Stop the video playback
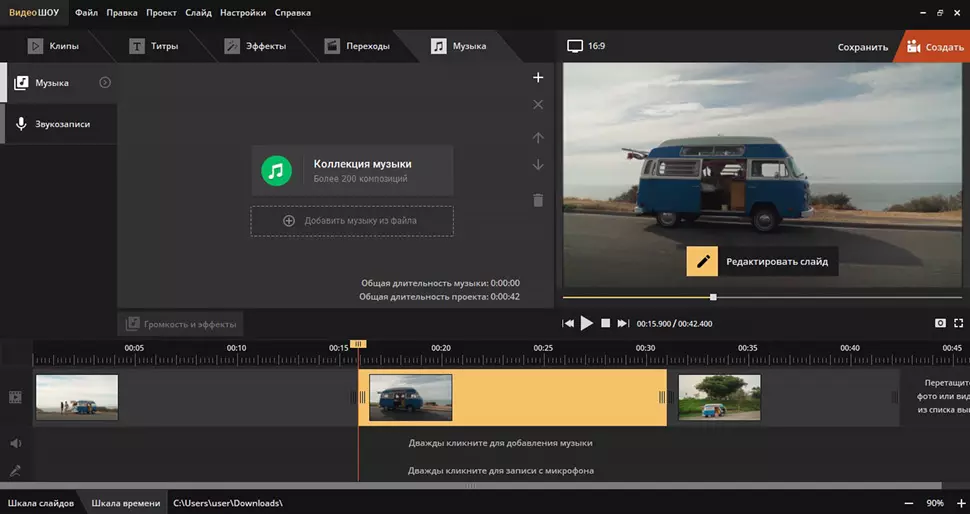Screen dimensions: 970x514 (605, 323)
